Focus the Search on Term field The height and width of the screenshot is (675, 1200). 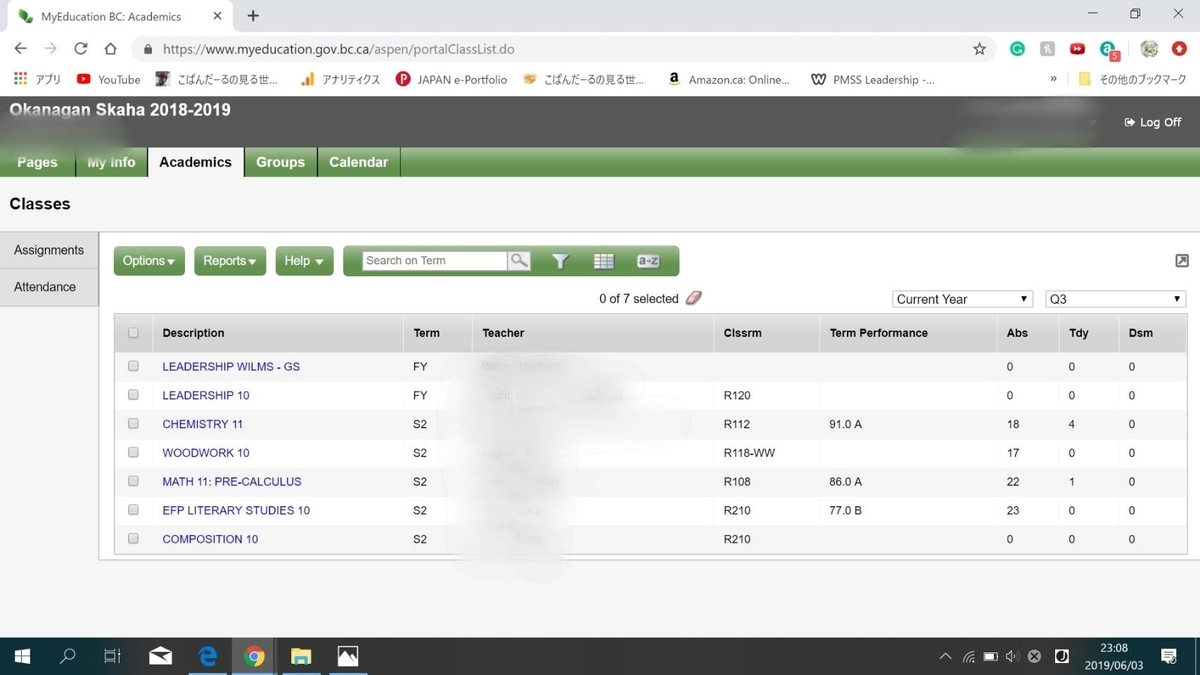coord(434,261)
